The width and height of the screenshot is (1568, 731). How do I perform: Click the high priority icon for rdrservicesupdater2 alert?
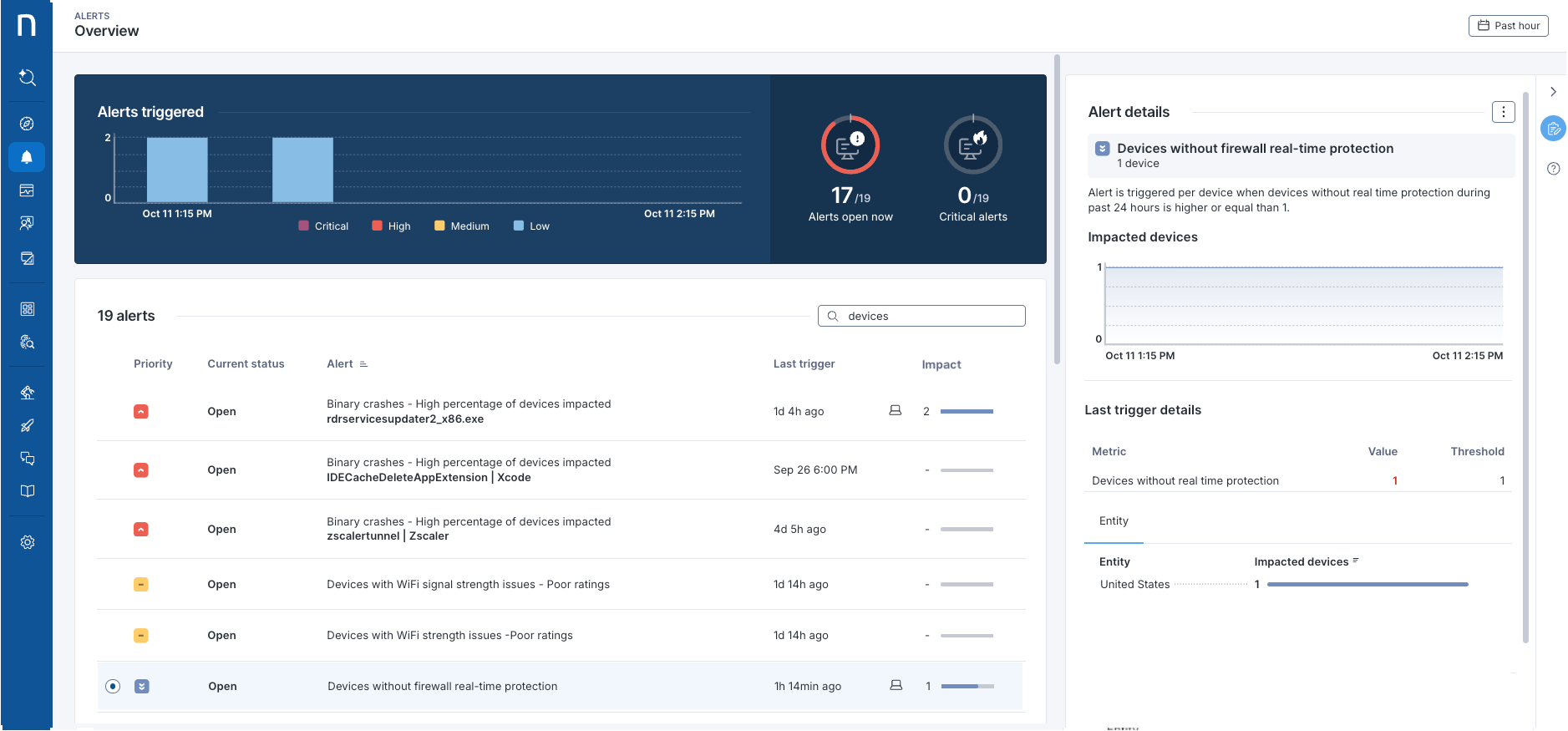141,412
